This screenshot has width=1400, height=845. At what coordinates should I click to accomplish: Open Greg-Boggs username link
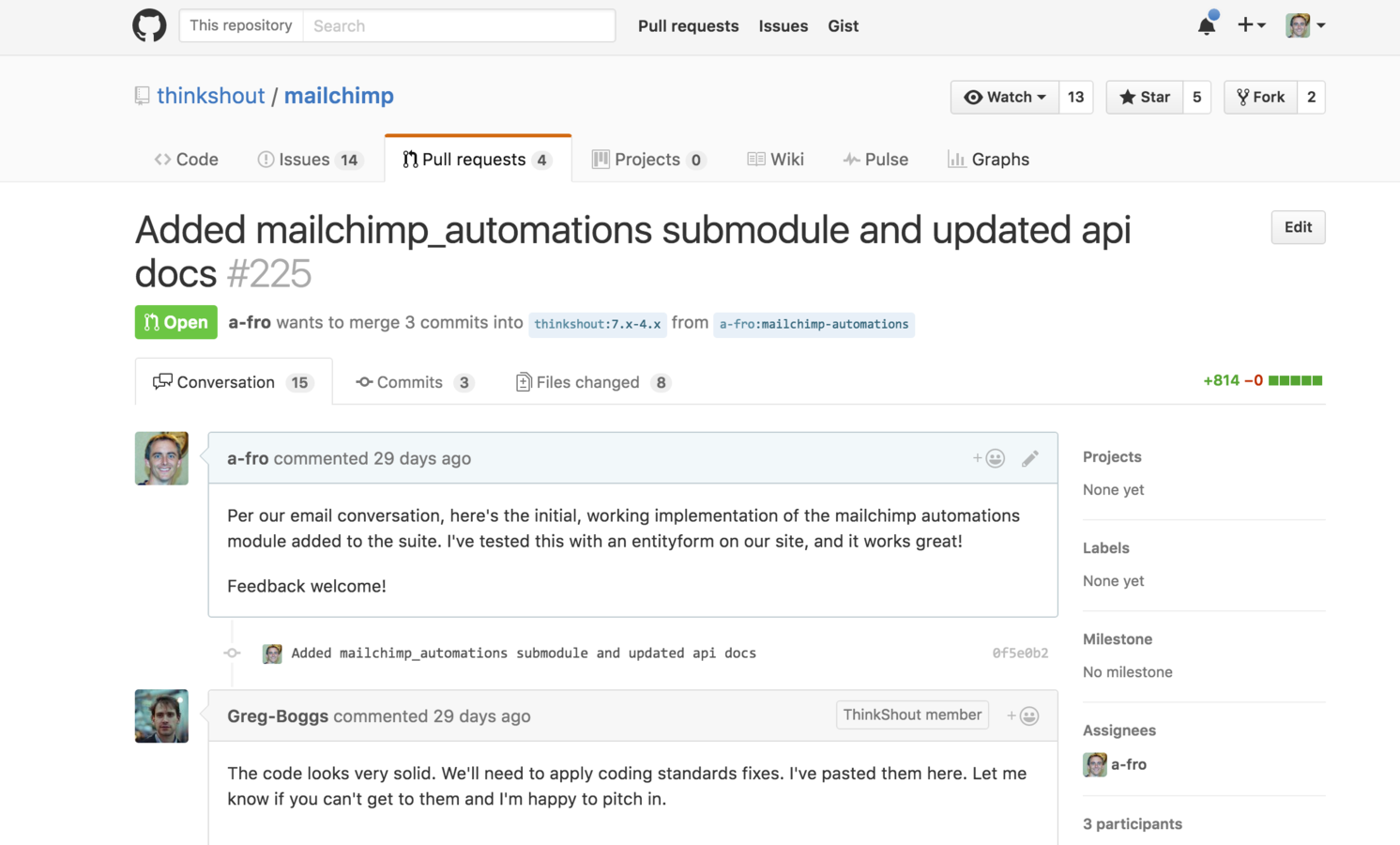[278, 716]
